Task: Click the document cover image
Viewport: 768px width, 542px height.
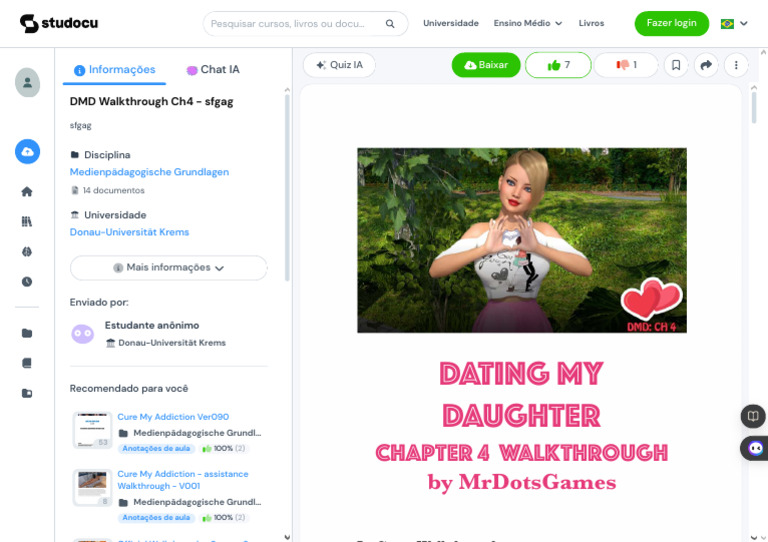Action: [522, 240]
